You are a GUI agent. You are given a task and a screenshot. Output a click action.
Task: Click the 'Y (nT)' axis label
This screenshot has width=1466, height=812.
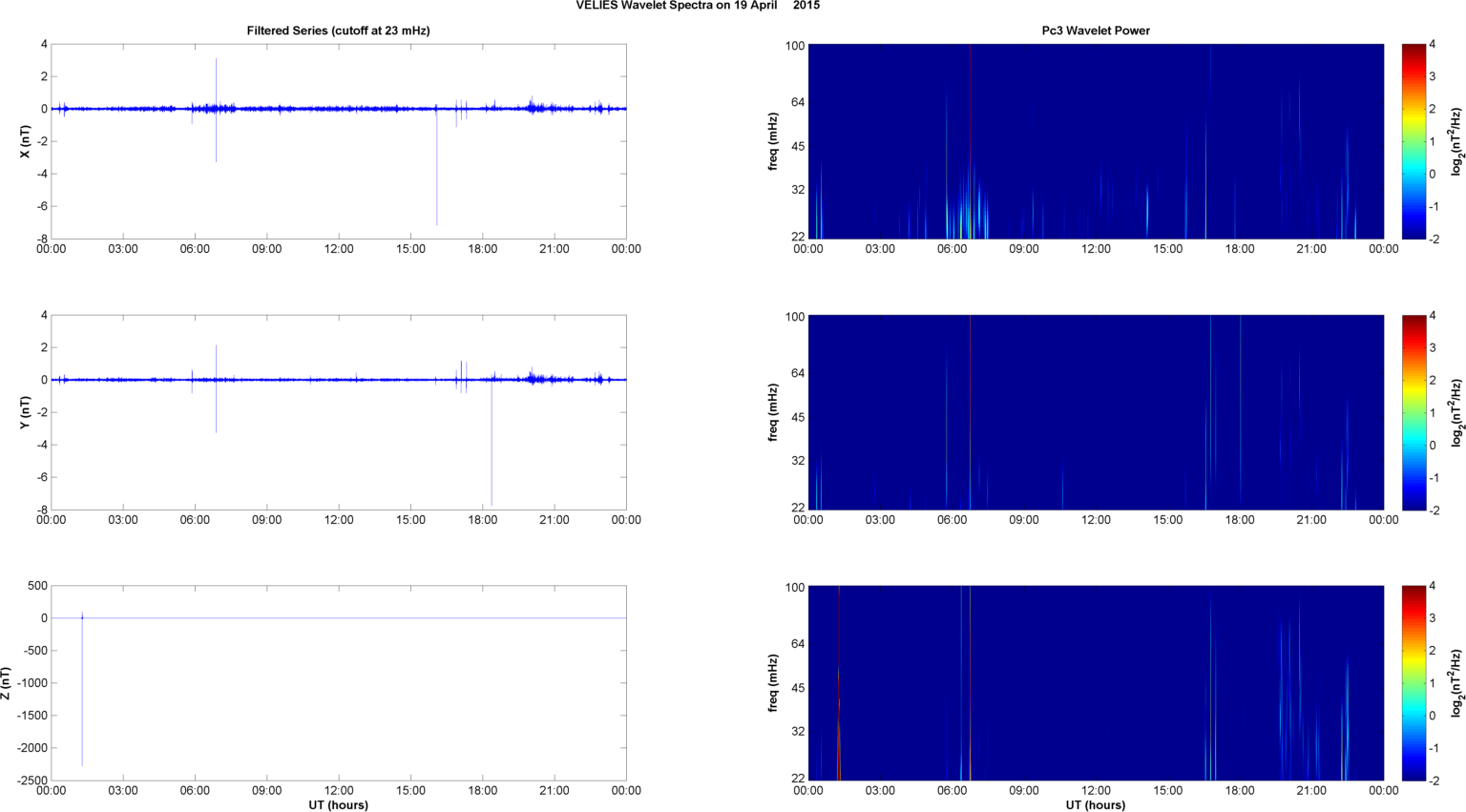[26, 412]
